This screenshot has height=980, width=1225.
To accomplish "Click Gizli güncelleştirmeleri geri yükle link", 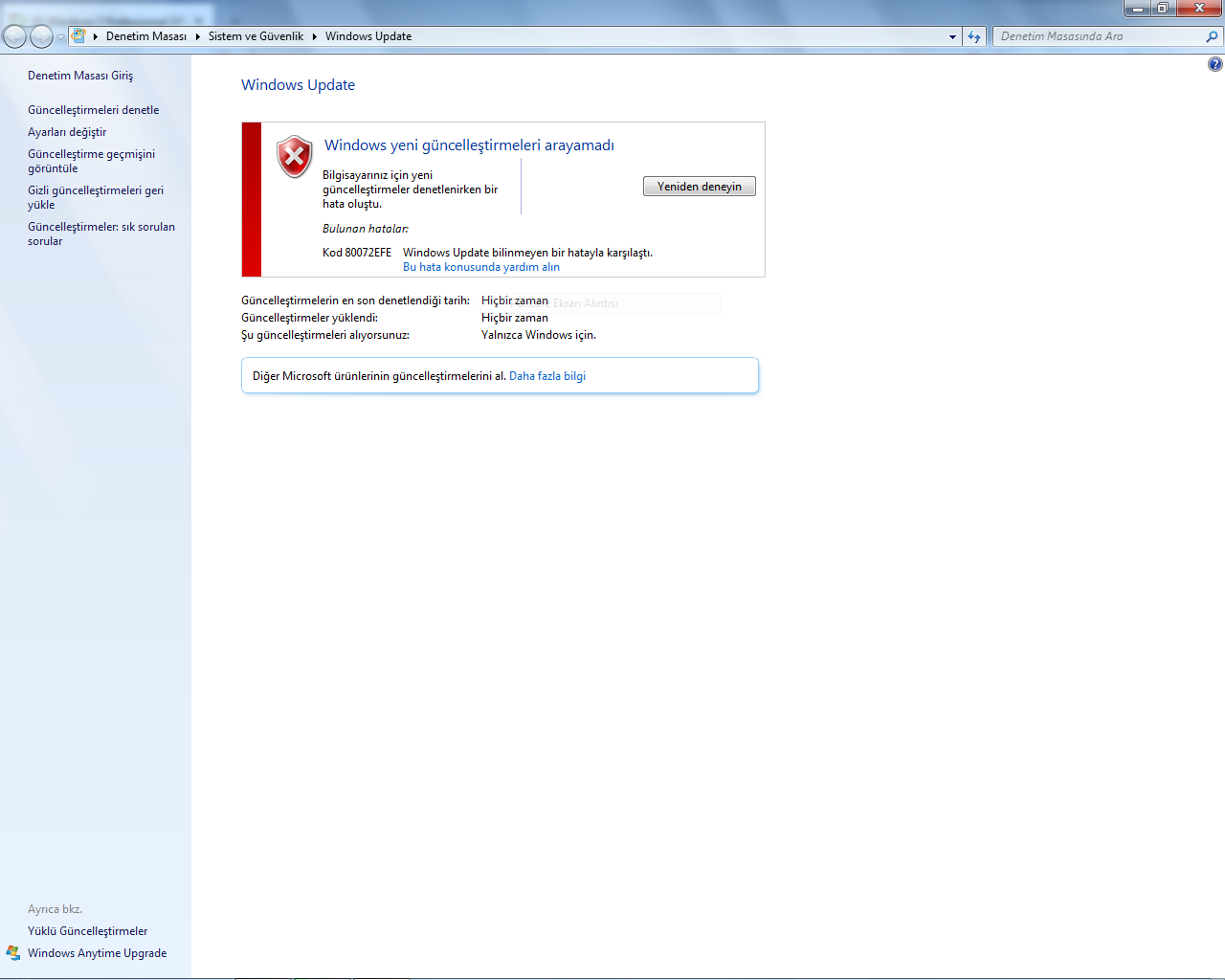I will point(96,197).
